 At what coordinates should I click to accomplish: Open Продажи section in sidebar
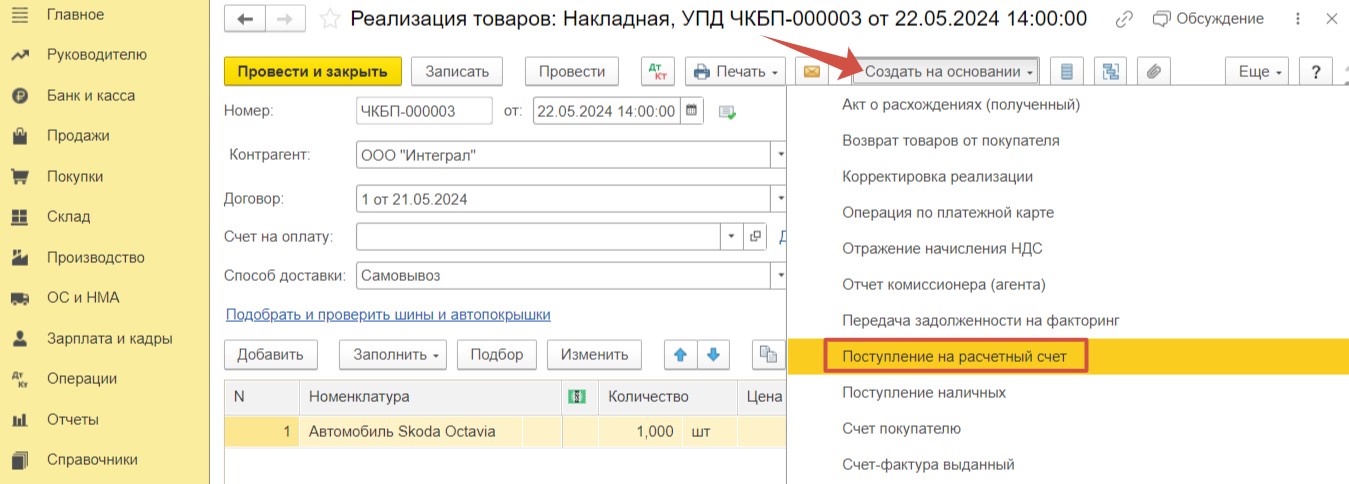click(x=78, y=136)
